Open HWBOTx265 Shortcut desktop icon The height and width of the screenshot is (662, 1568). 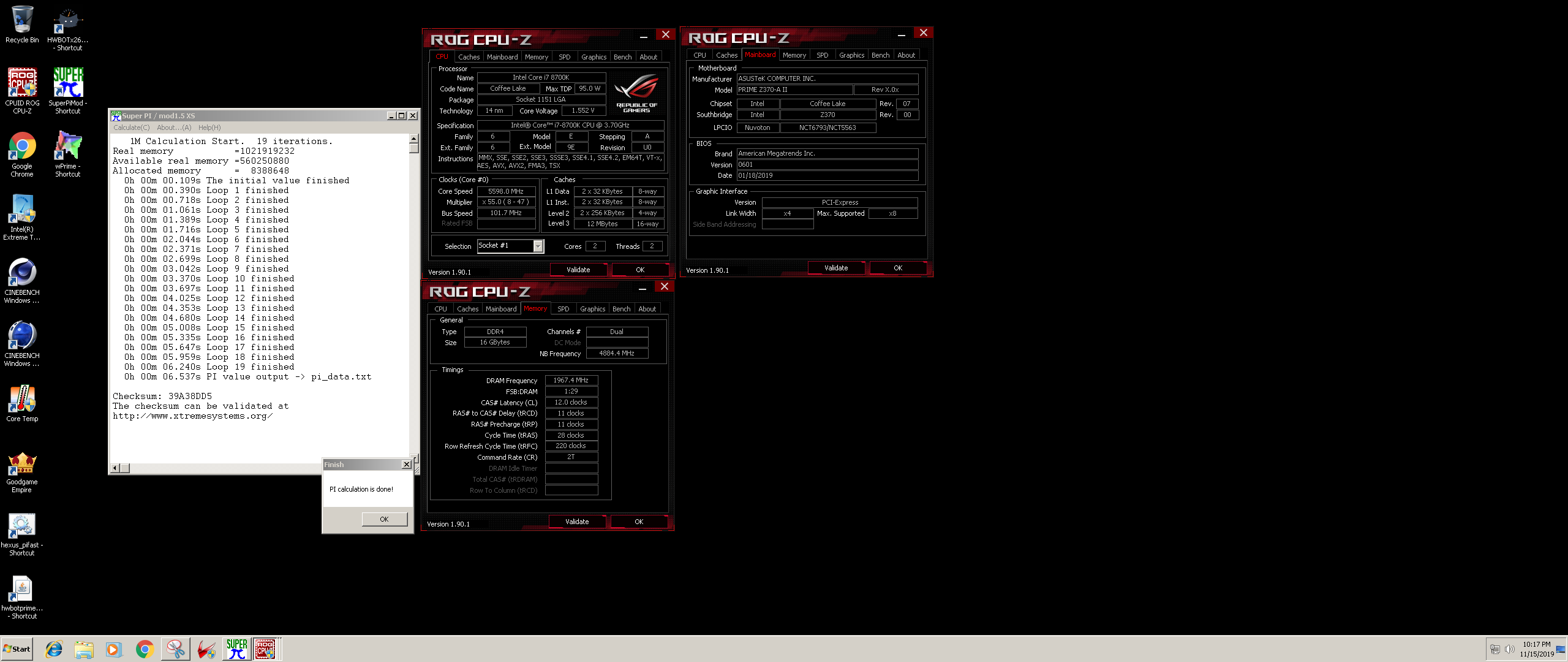[x=67, y=28]
